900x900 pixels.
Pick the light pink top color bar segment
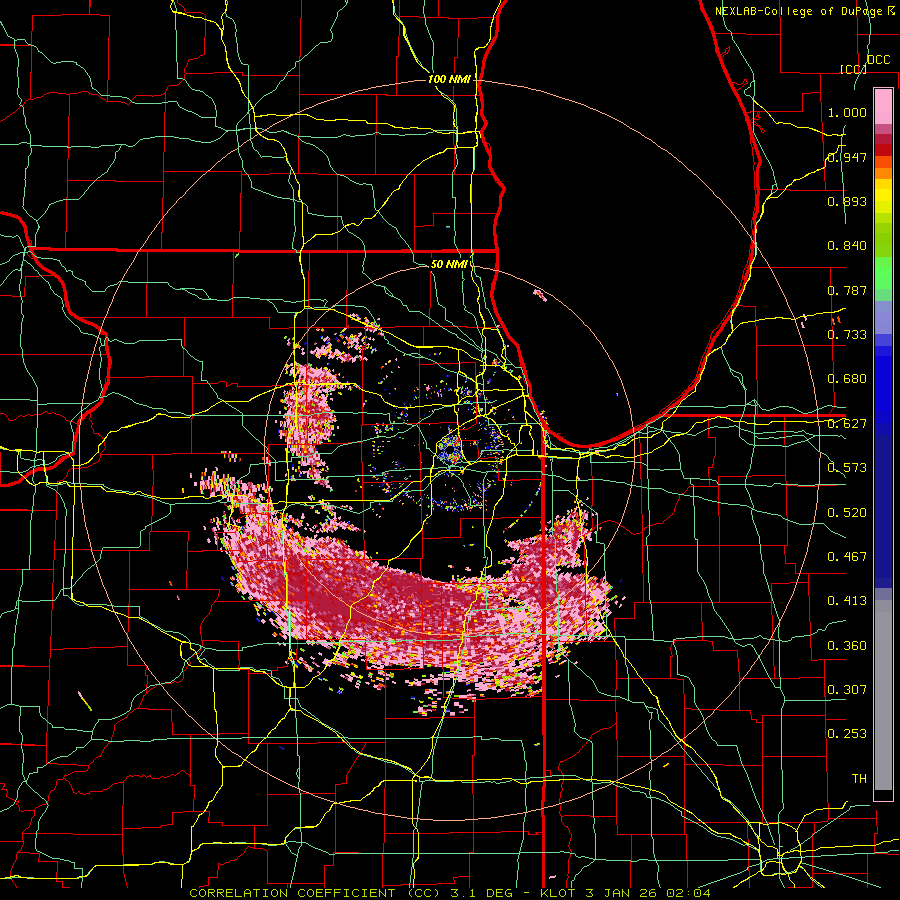pos(883,107)
